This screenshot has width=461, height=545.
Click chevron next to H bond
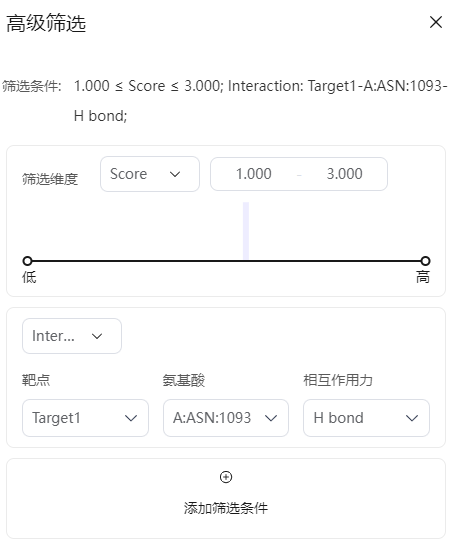[412, 418]
